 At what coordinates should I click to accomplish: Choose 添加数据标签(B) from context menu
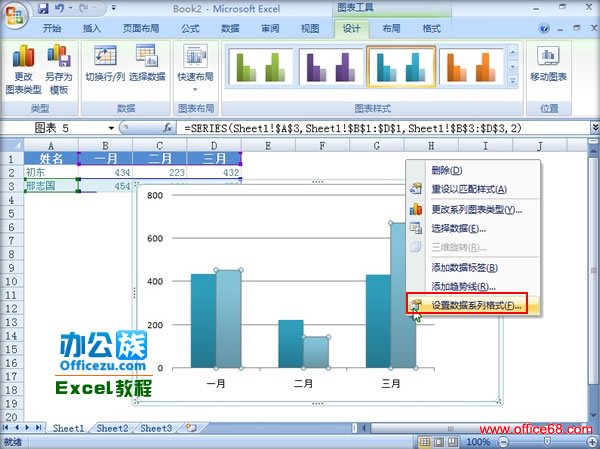(473, 268)
